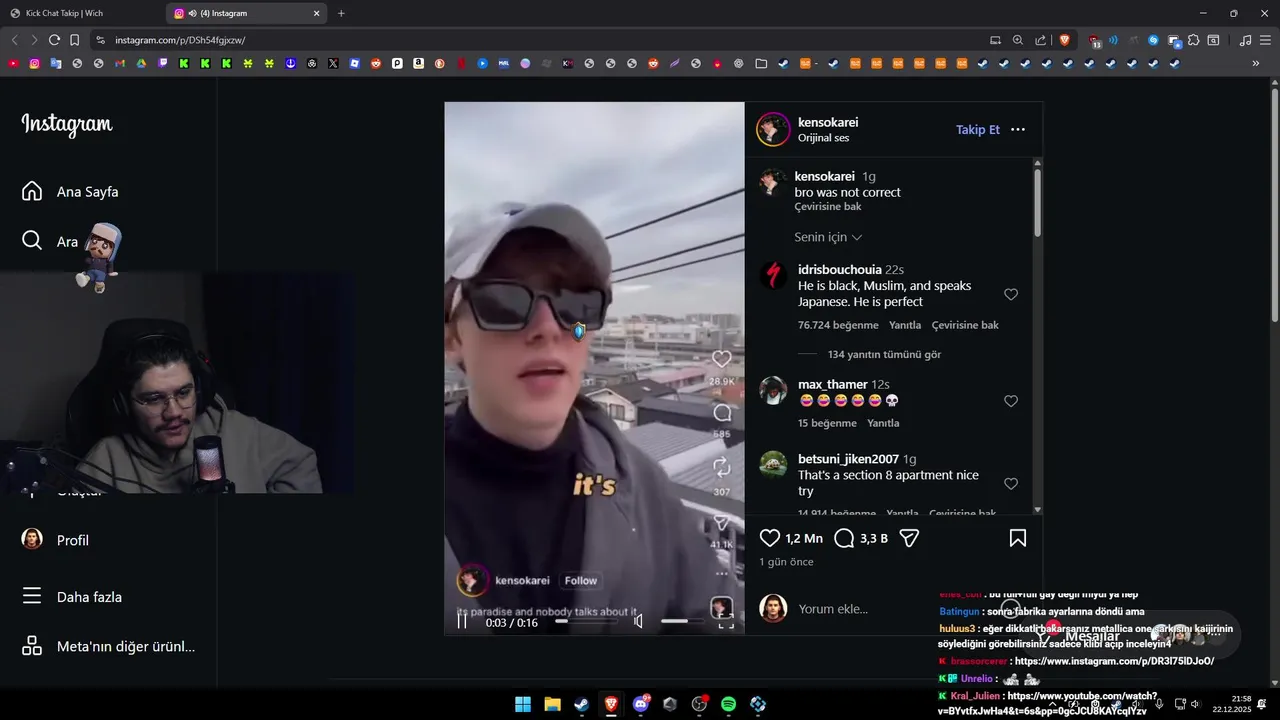The image size is (1280, 720).
Task: Click Çevirisine bak under the caption
Action: [828, 207]
